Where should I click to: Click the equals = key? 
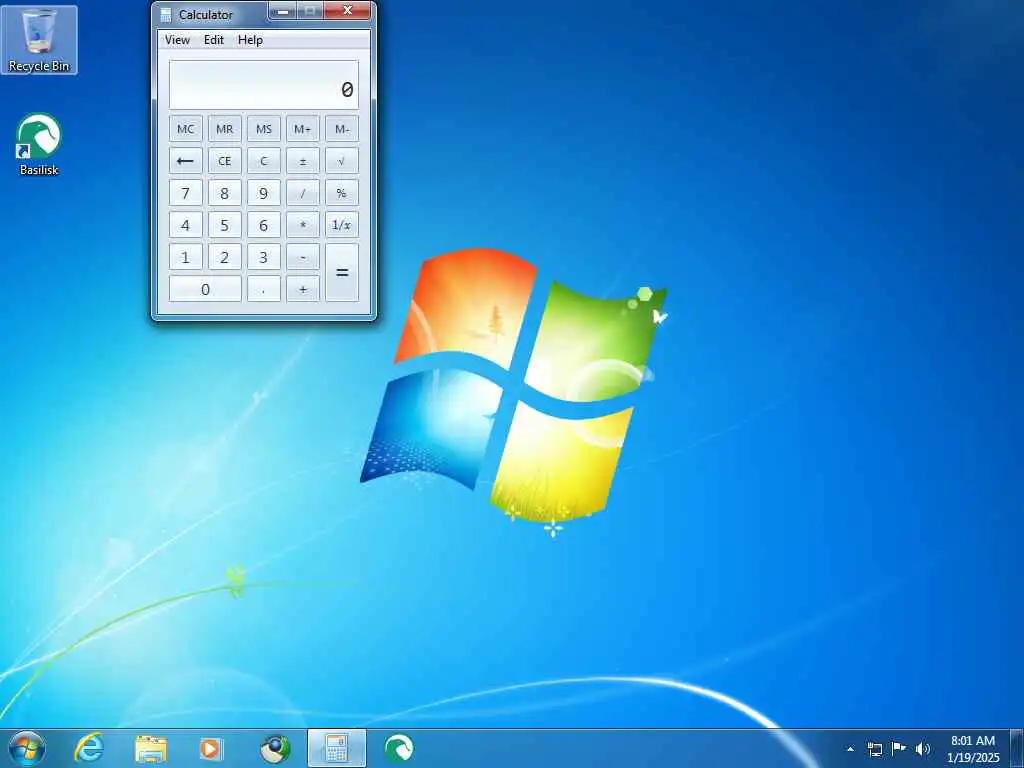[x=342, y=272]
